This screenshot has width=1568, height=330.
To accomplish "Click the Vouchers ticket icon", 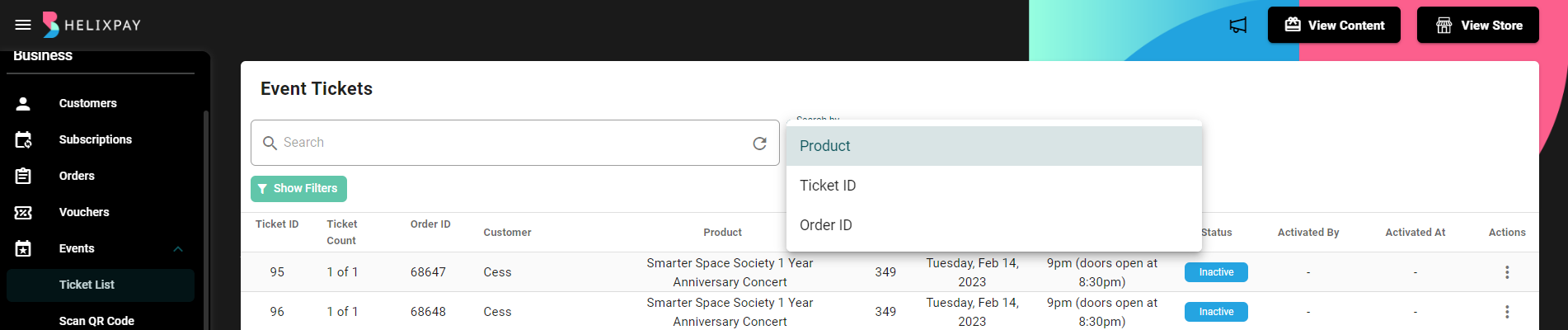I will tap(23, 212).
